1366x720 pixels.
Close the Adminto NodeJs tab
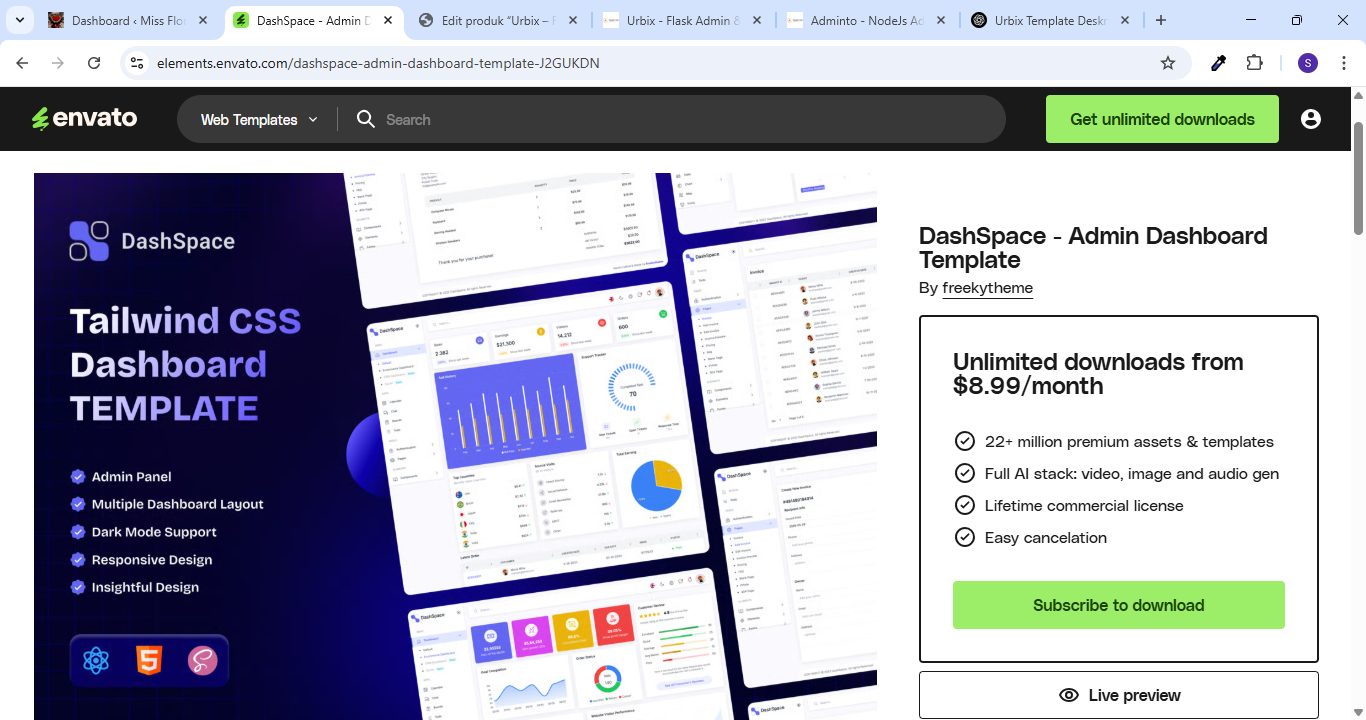click(942, 20)
